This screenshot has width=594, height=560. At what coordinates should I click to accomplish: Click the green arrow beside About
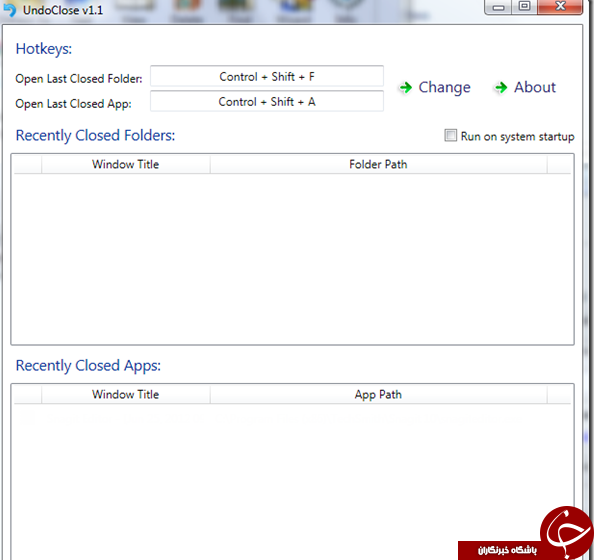pyautogui.click(x=501, y=88)
